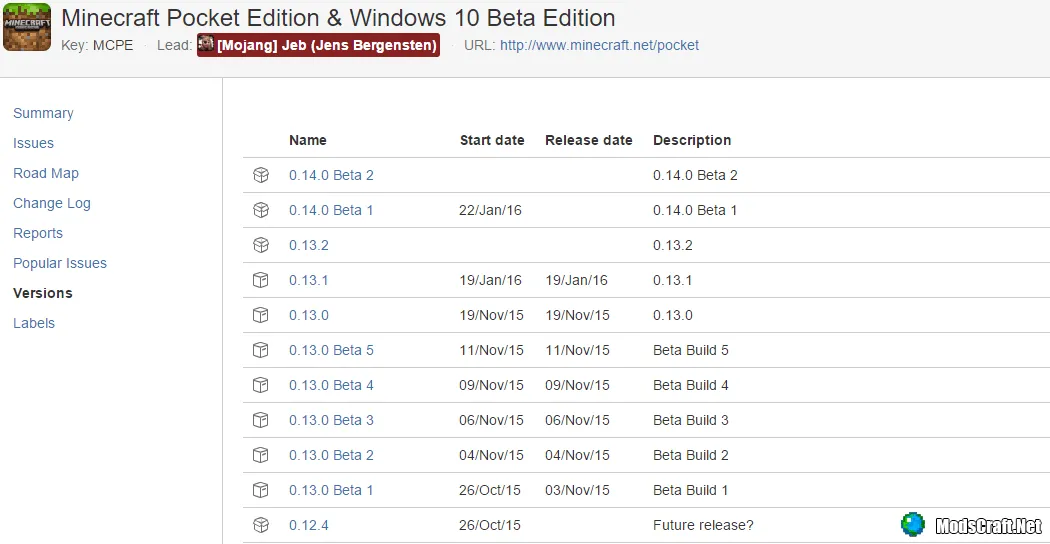Open the minecraft.net/pocket URL link

pos(599,45)
